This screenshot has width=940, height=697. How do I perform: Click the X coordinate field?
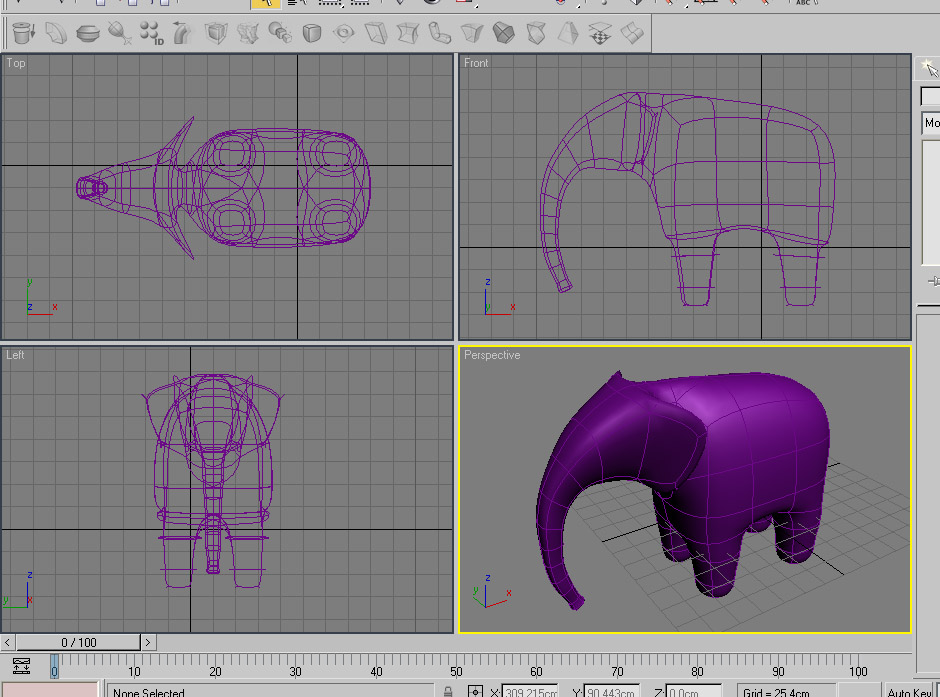[530, 692]
